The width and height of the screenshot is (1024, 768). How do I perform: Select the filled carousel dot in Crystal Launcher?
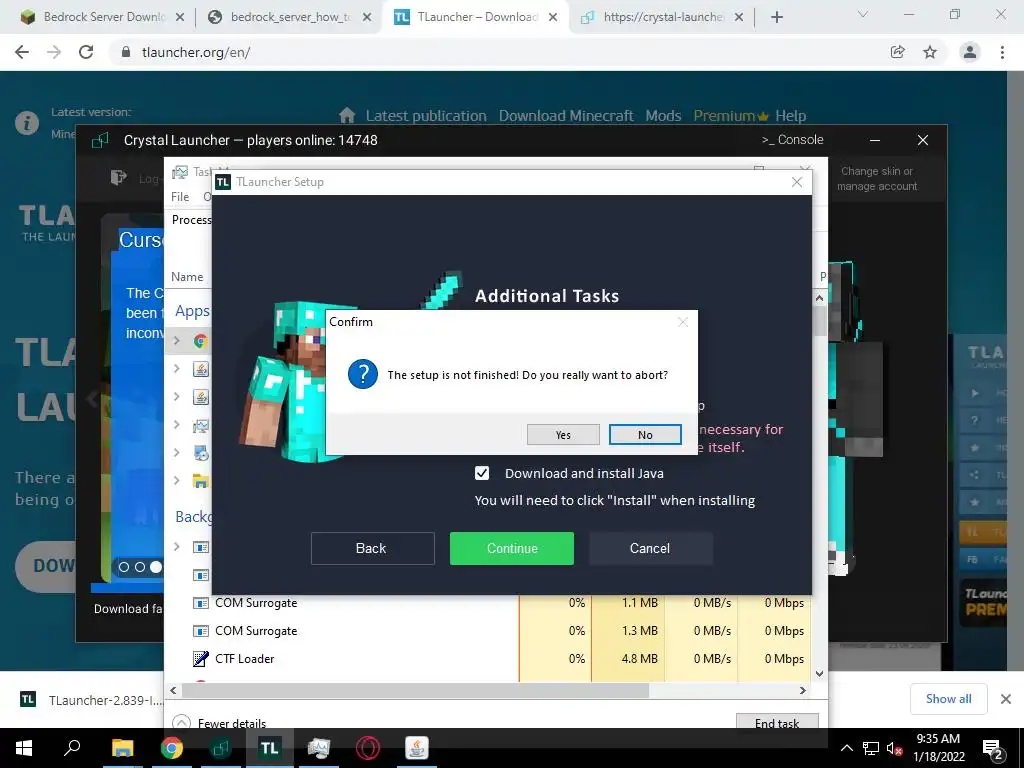pos(155,567)
